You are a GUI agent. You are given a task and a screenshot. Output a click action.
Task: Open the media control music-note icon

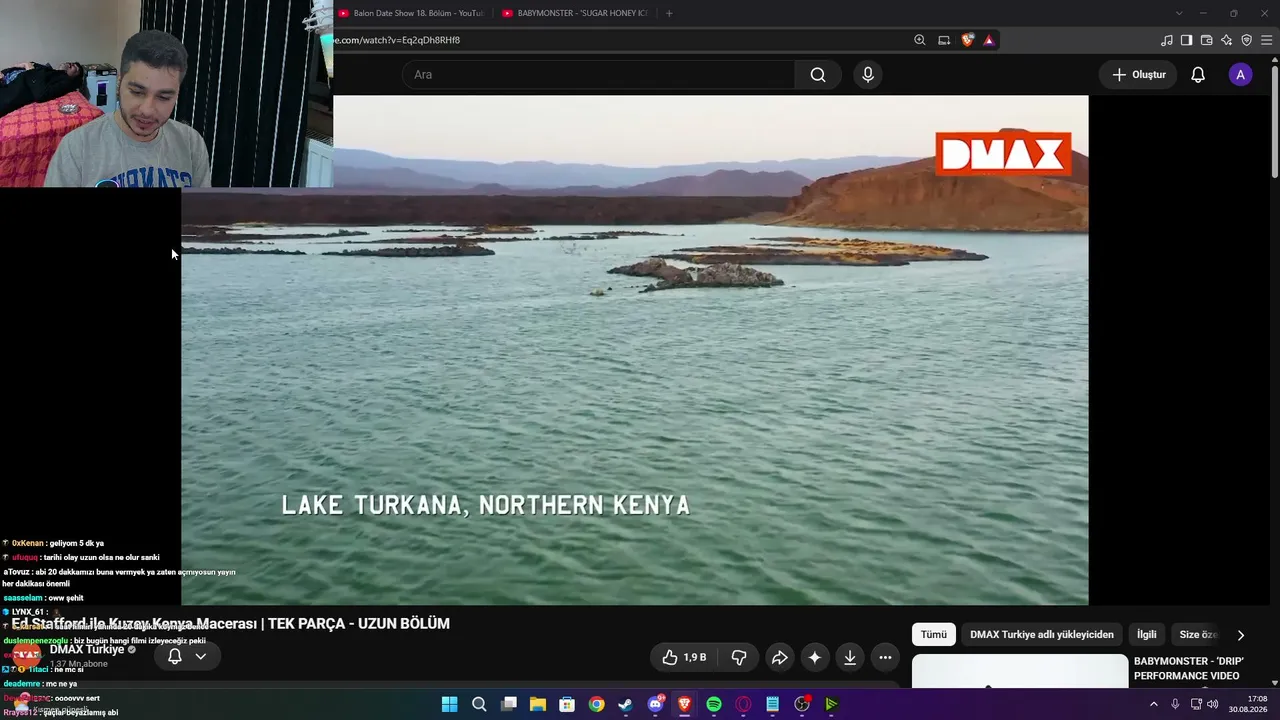(x=1167, y=40)
